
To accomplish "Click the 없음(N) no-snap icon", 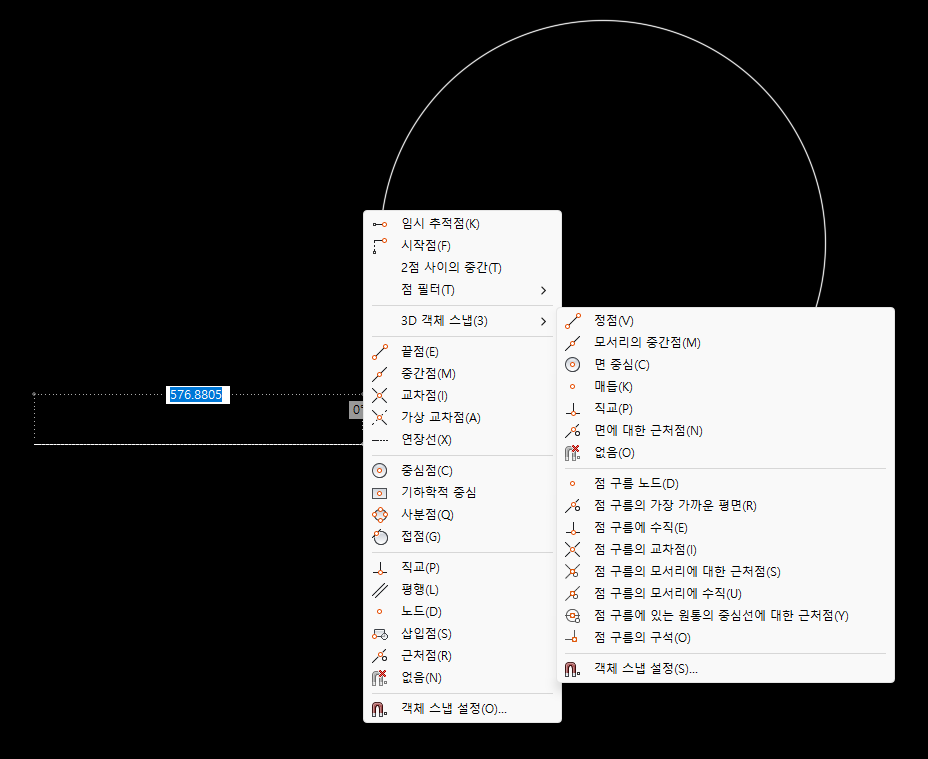I will click(380, 678).
